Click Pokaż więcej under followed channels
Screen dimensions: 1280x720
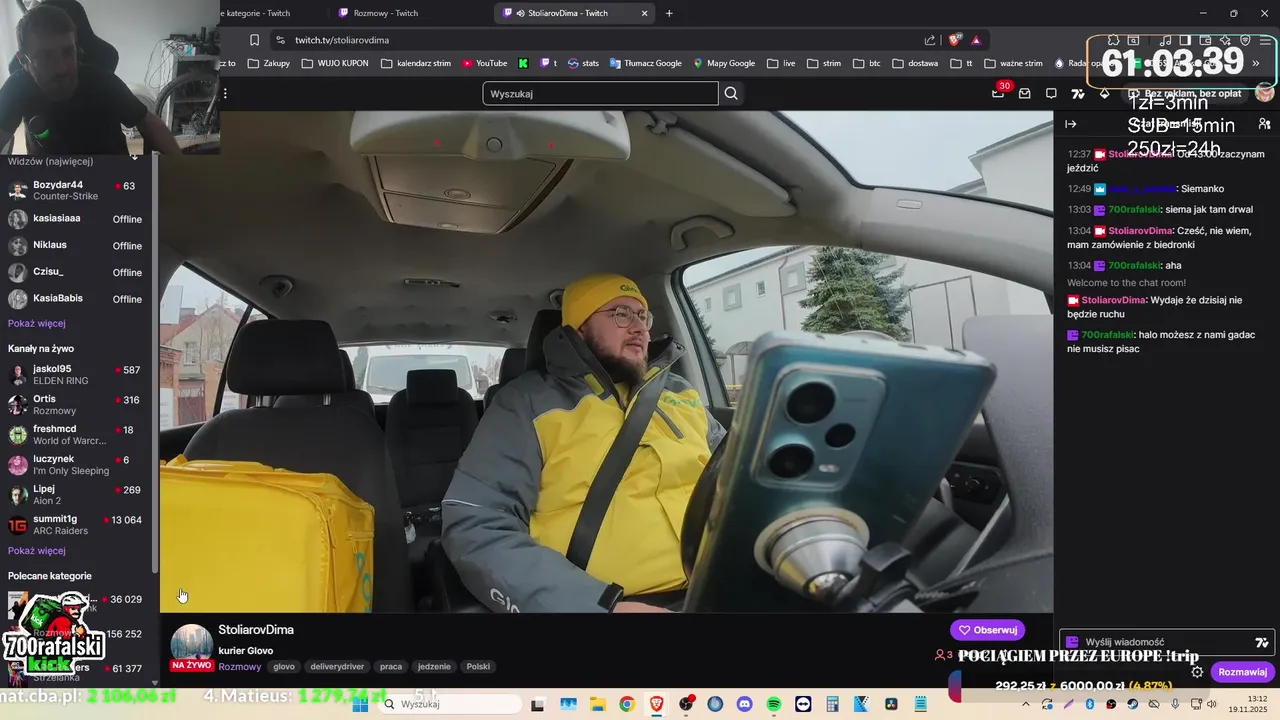point(37,323)
